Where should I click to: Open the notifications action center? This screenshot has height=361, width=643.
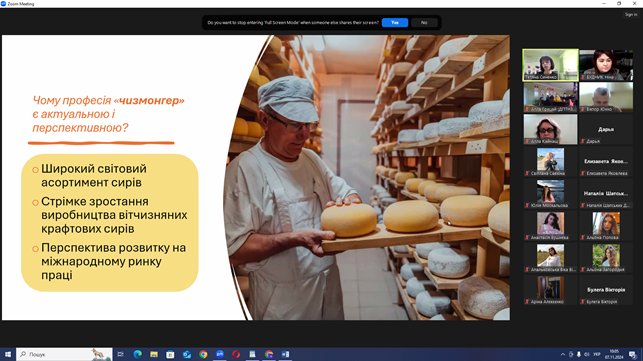[x=633, y=354]
